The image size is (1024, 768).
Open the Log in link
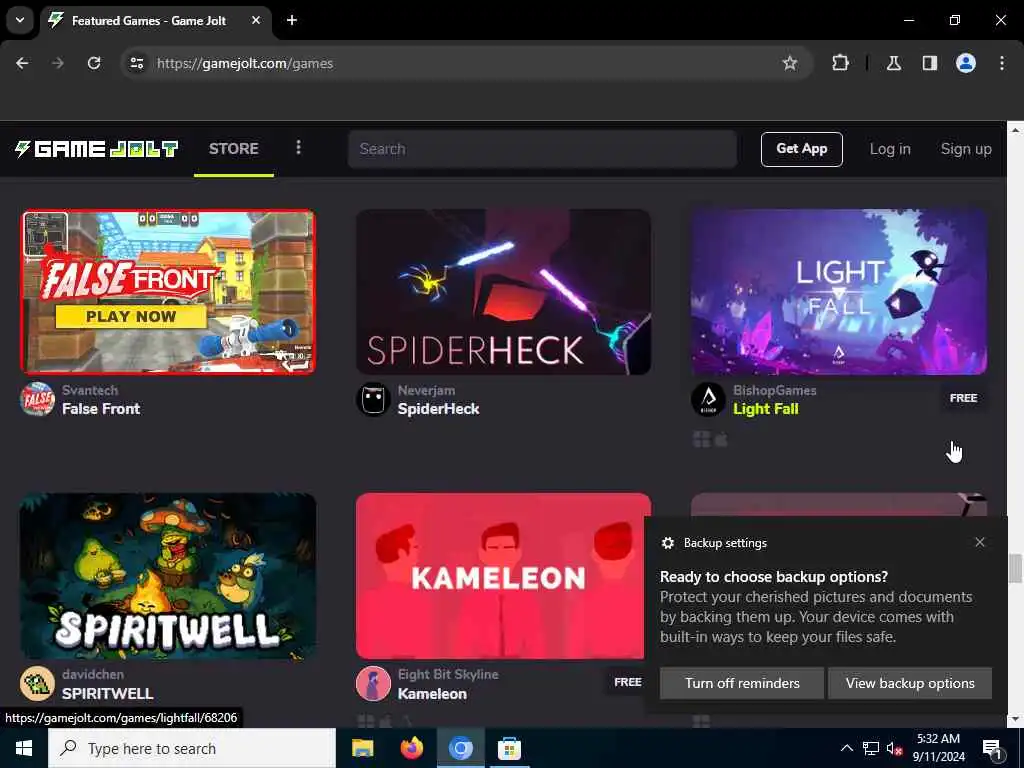coord(889,149)
